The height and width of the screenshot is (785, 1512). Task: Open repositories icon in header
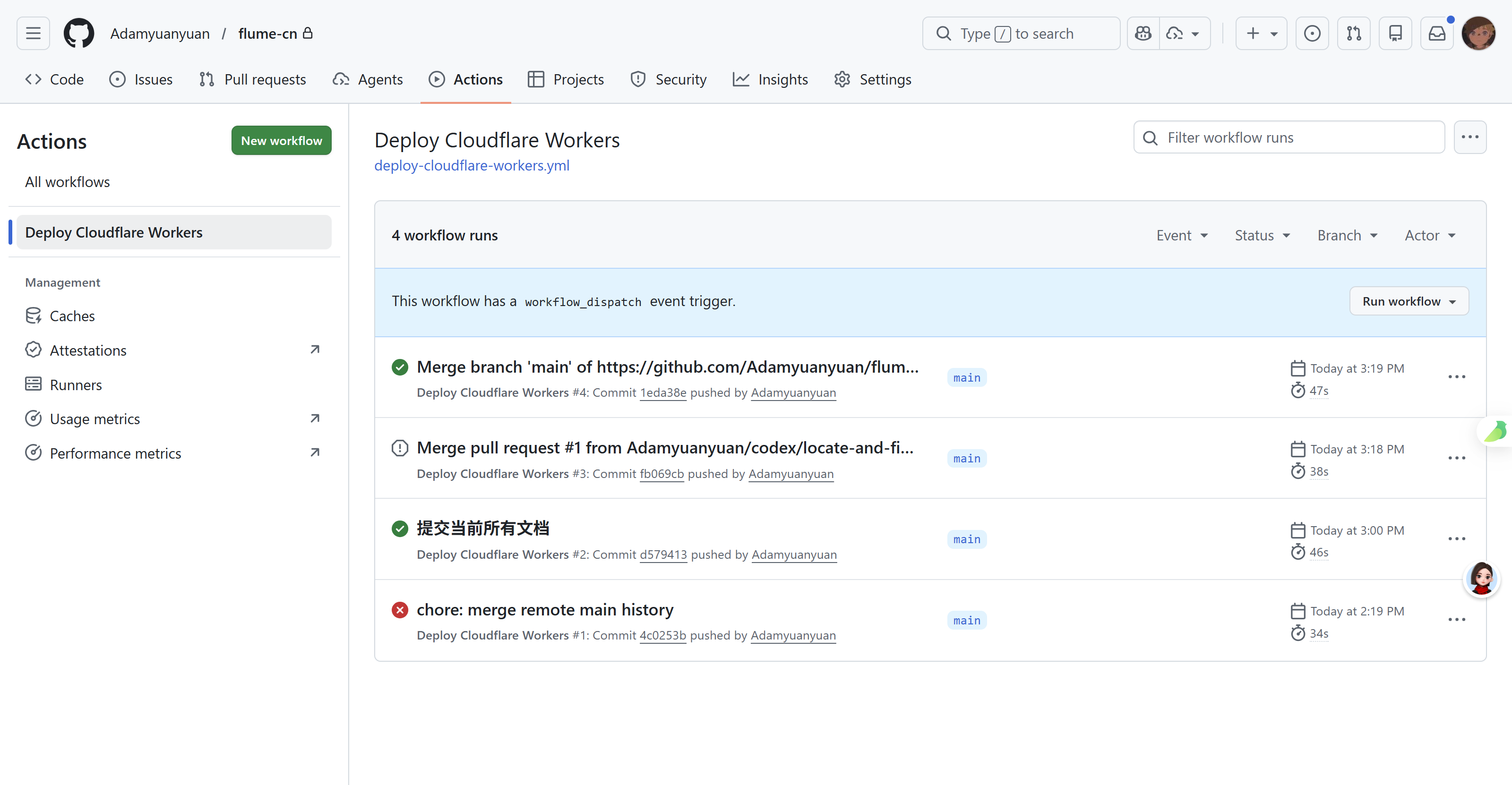point(1395,34)
